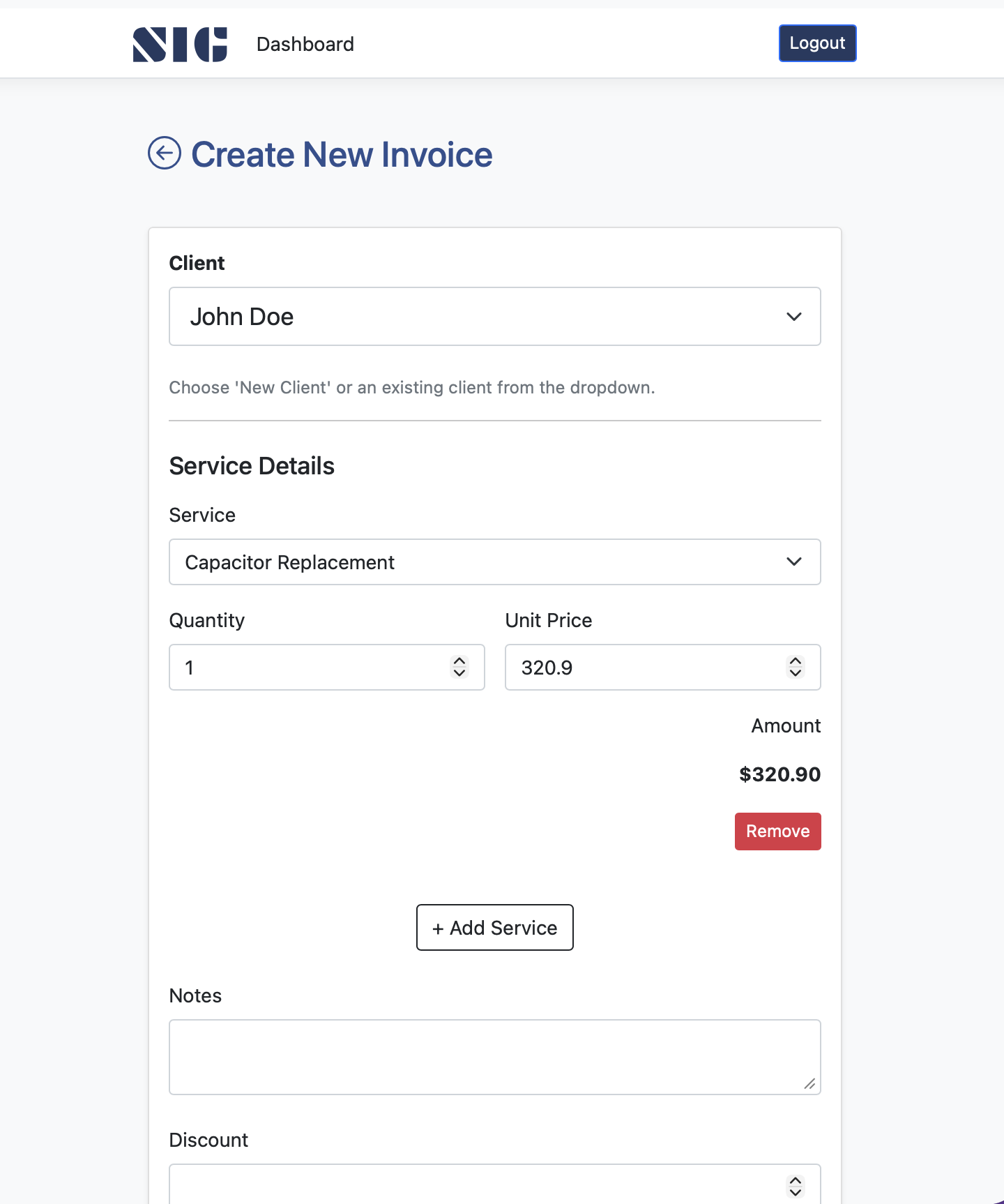Click the Discount field stepper arrows
The image size is (1004, 1204).
click(795, 1185)
